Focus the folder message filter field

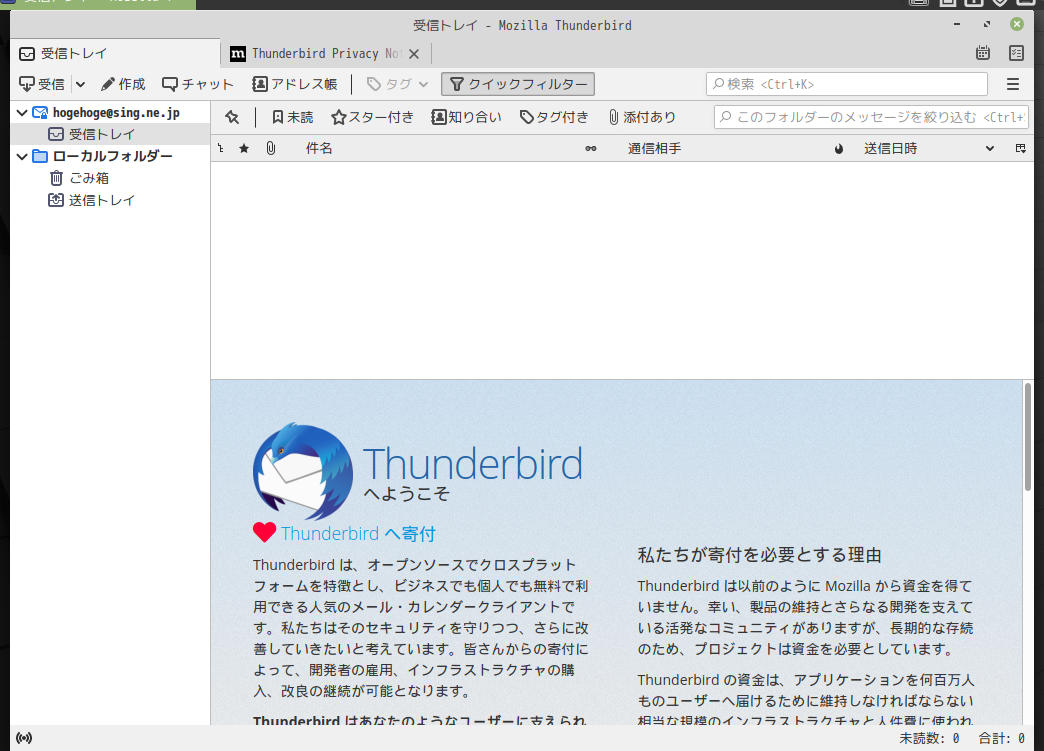pyautogui.click(x=871, y=117)
